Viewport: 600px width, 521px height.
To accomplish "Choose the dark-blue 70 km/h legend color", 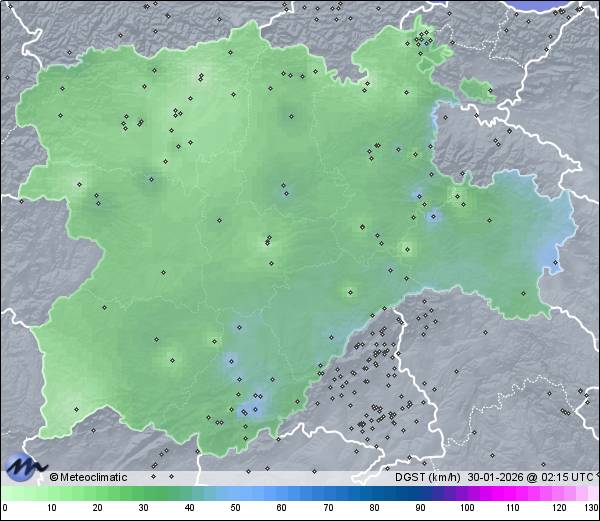I will pyautogui.click(x=326, y=493).
